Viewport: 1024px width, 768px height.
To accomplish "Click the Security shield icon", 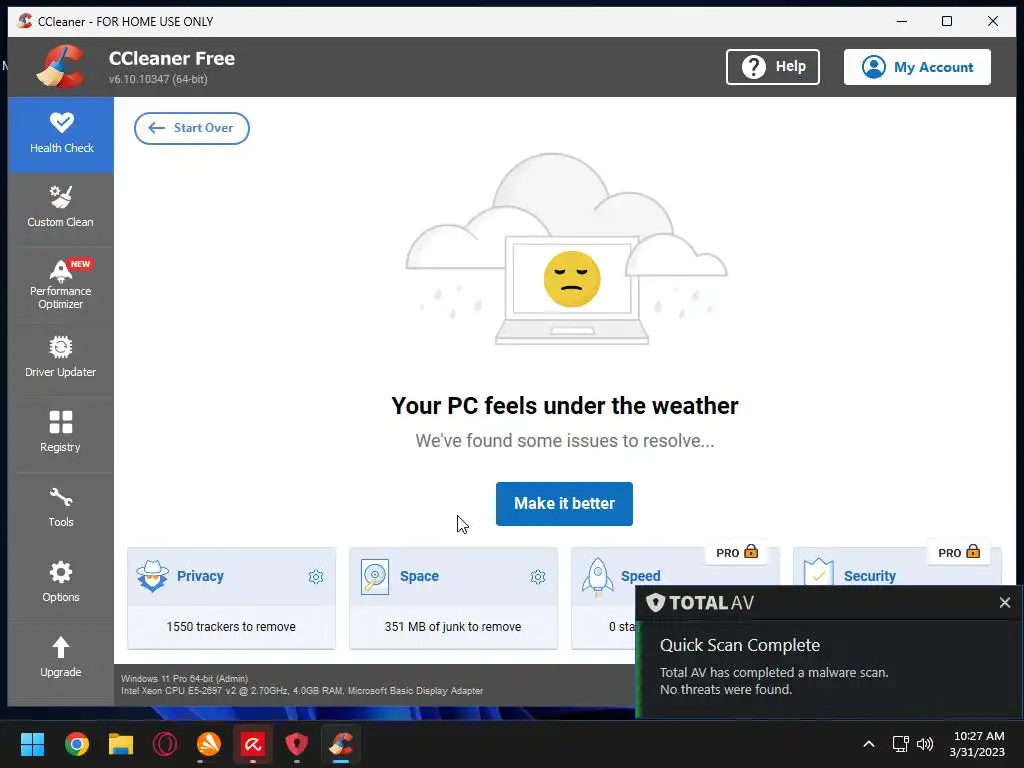I will (x=818, y=573).
